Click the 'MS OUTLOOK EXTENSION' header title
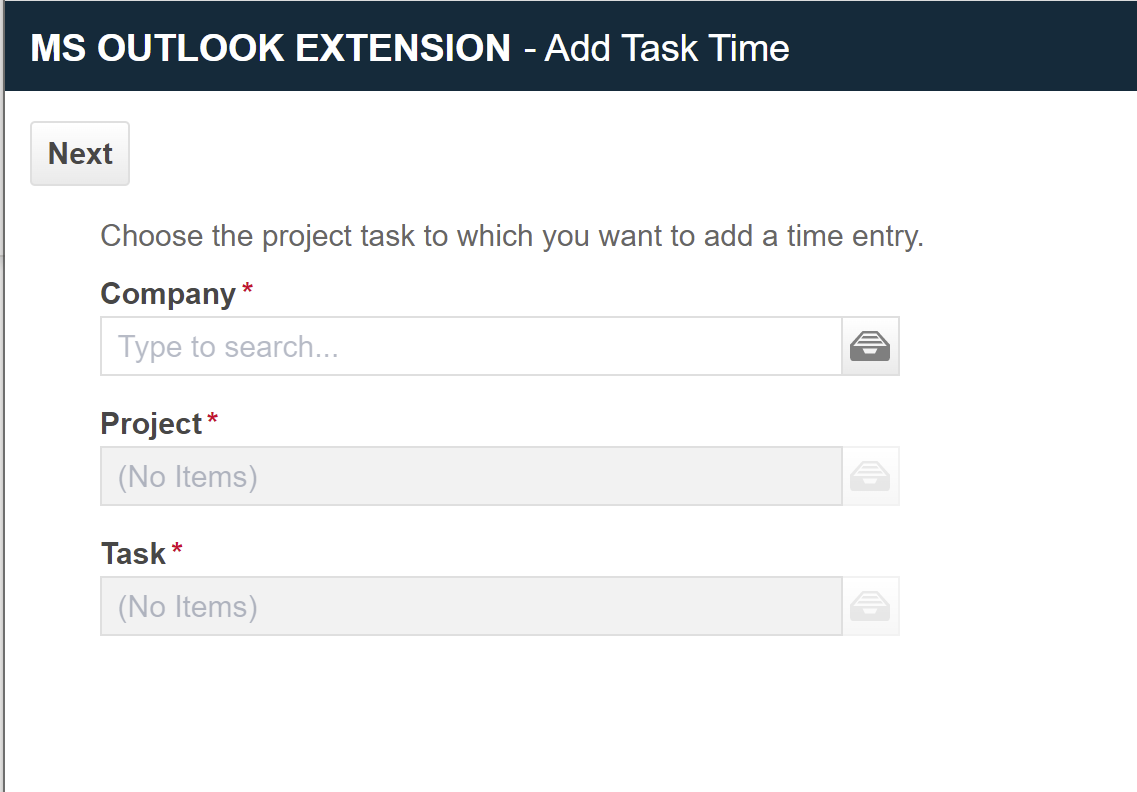Viewport: 1137px width, 792px height. click(x=270, y=48)
